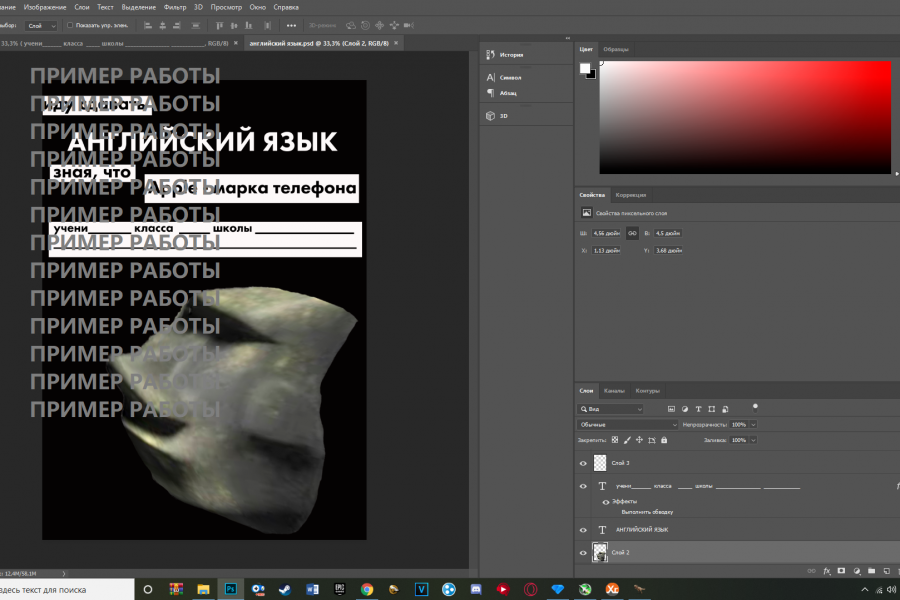The width and height of the screenshot is (900, 600).
Task: Open the Слой auto-select dropdown
Action: [41, 25]
